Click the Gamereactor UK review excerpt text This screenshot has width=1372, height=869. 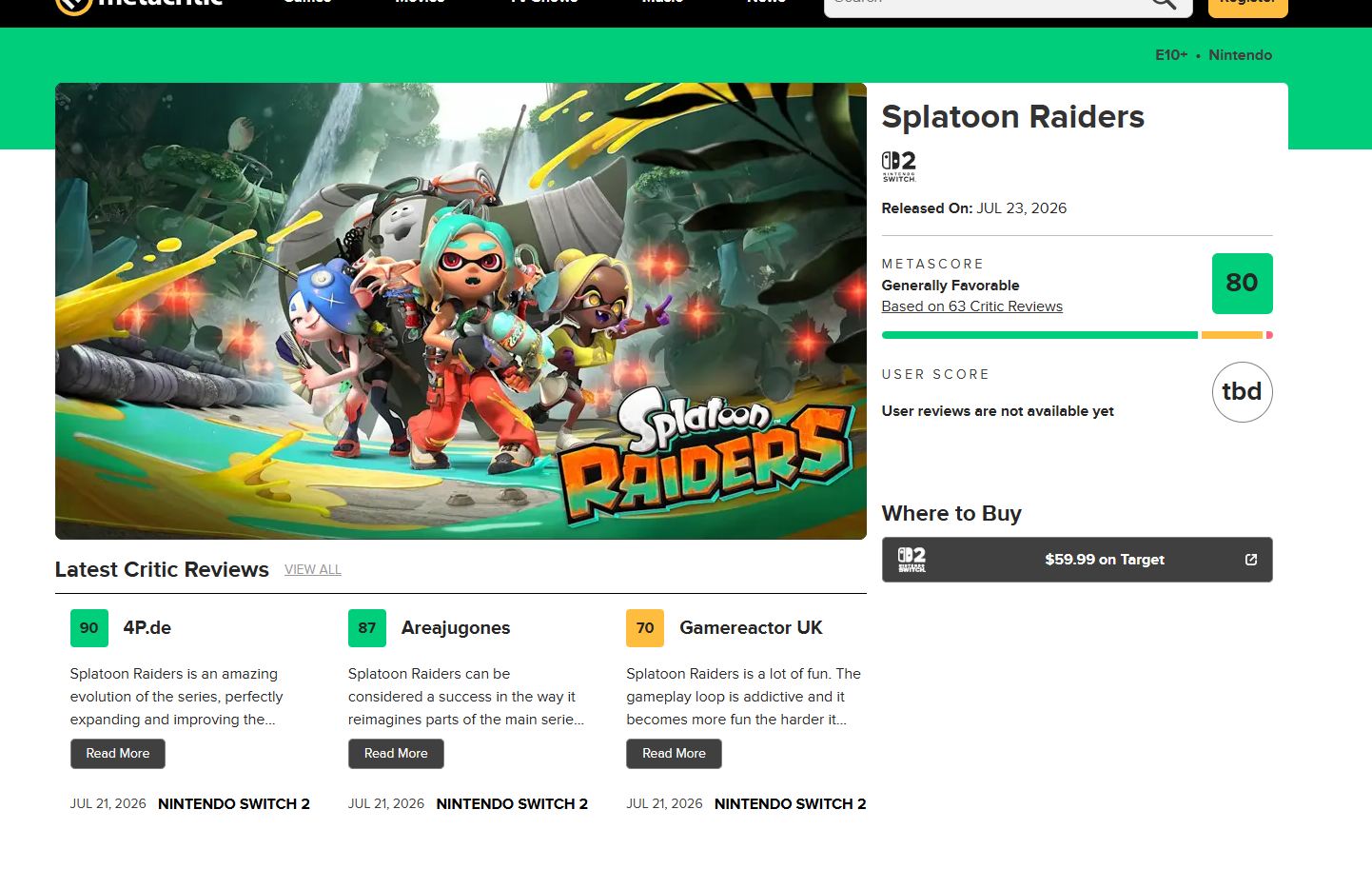[x=743, y=697]
